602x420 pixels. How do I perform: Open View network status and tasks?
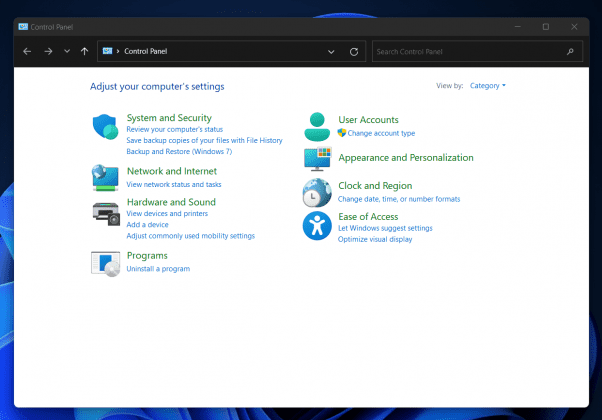174,185
